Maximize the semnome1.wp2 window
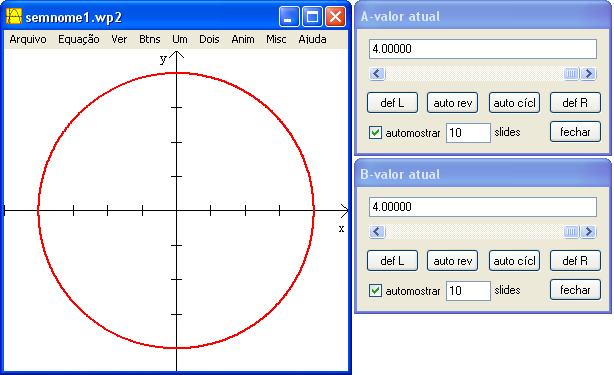This screenshot has height=375, width=614. pyautogui.click(x=312, y=17)
